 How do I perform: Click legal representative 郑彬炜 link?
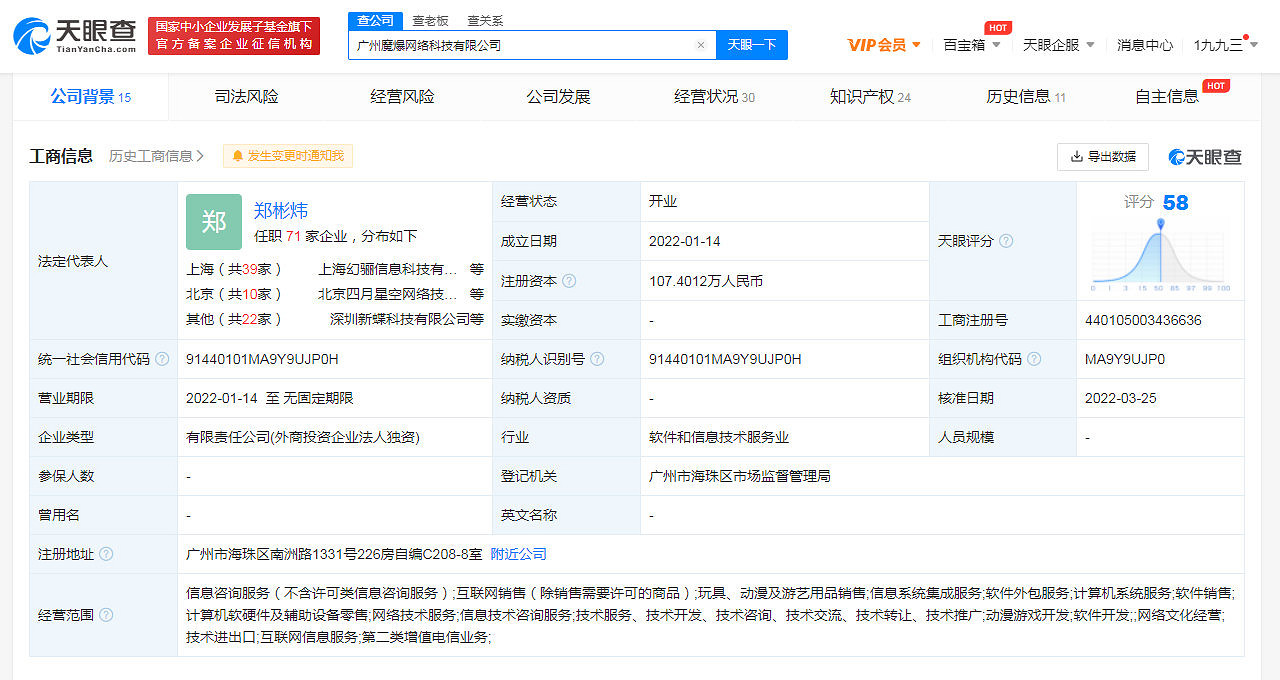(281, 211)
